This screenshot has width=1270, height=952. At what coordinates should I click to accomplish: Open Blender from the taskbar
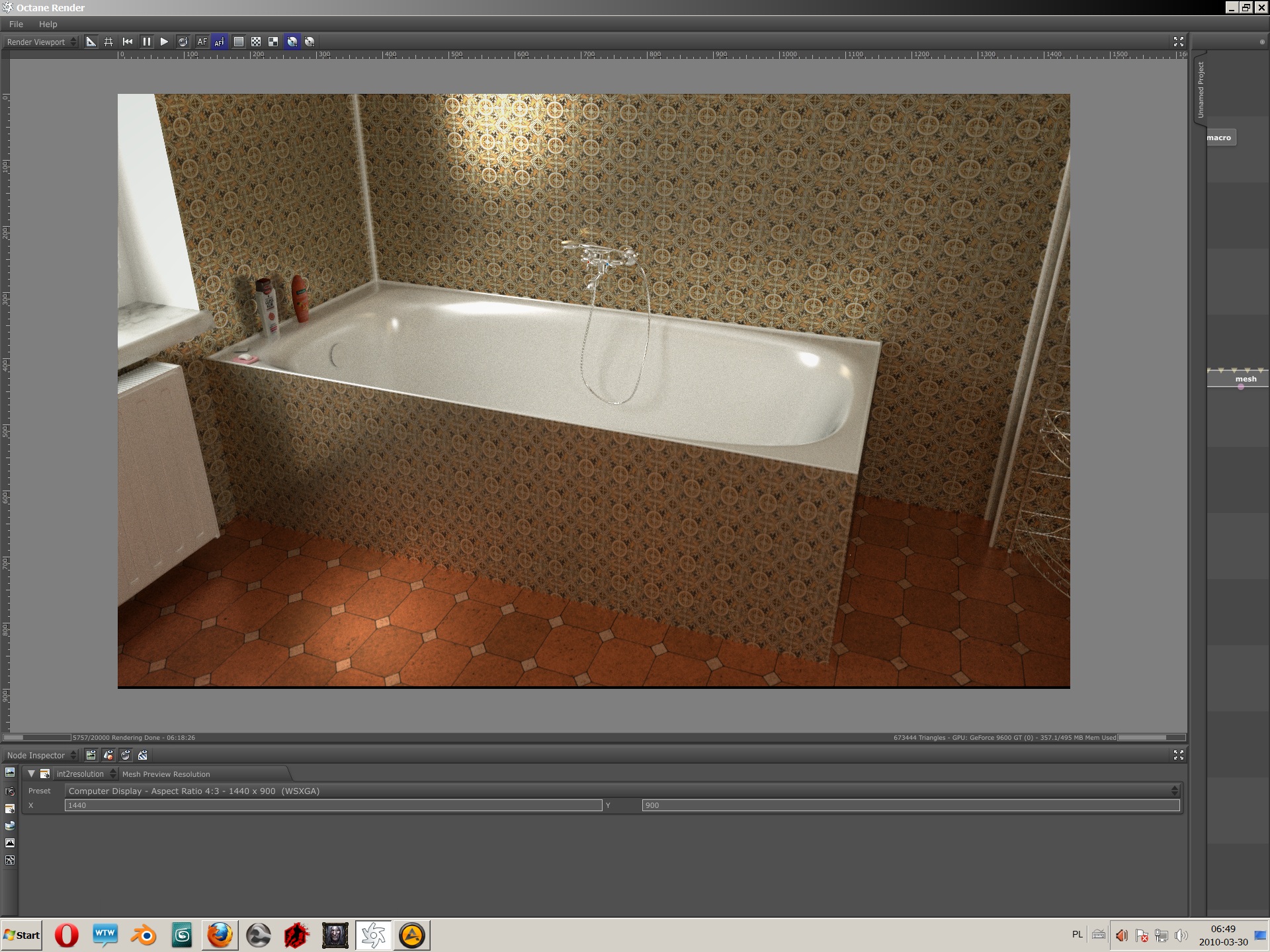[x=143, y=935]
